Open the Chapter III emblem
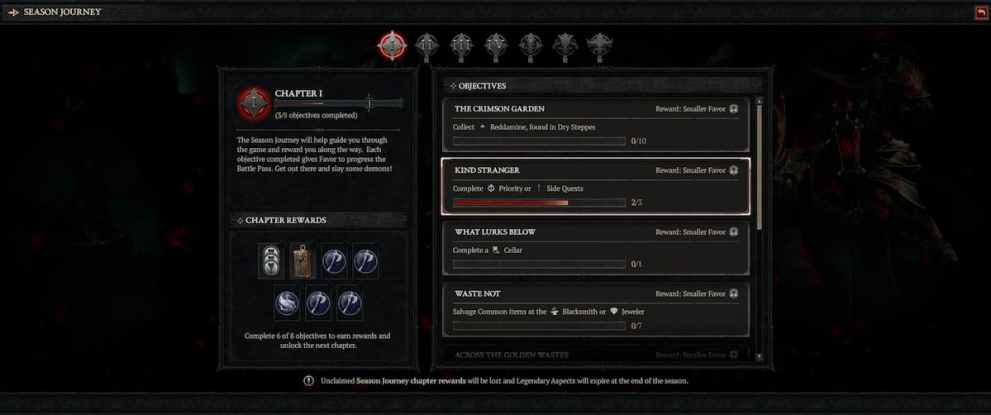Image resolution: width=991 pixels, height=415 pixels. [x=461, y=47]
